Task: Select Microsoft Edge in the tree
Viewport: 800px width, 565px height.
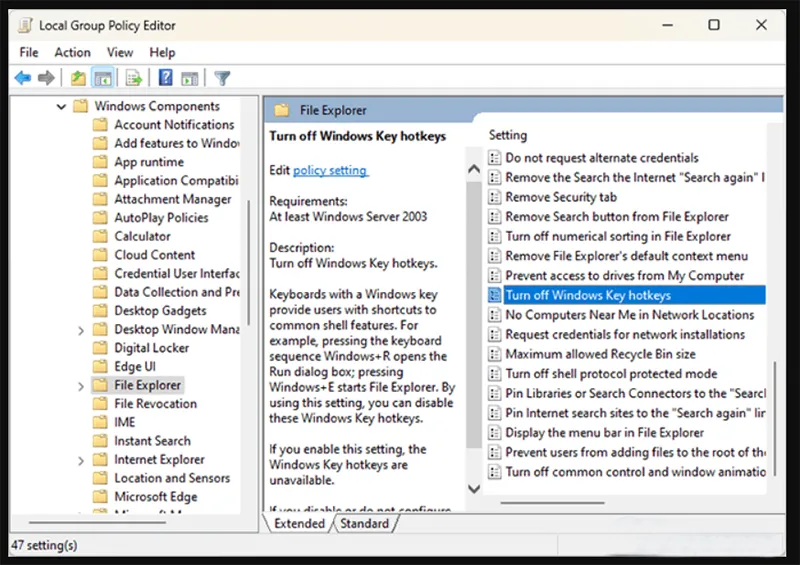Action: click(156, 496)
